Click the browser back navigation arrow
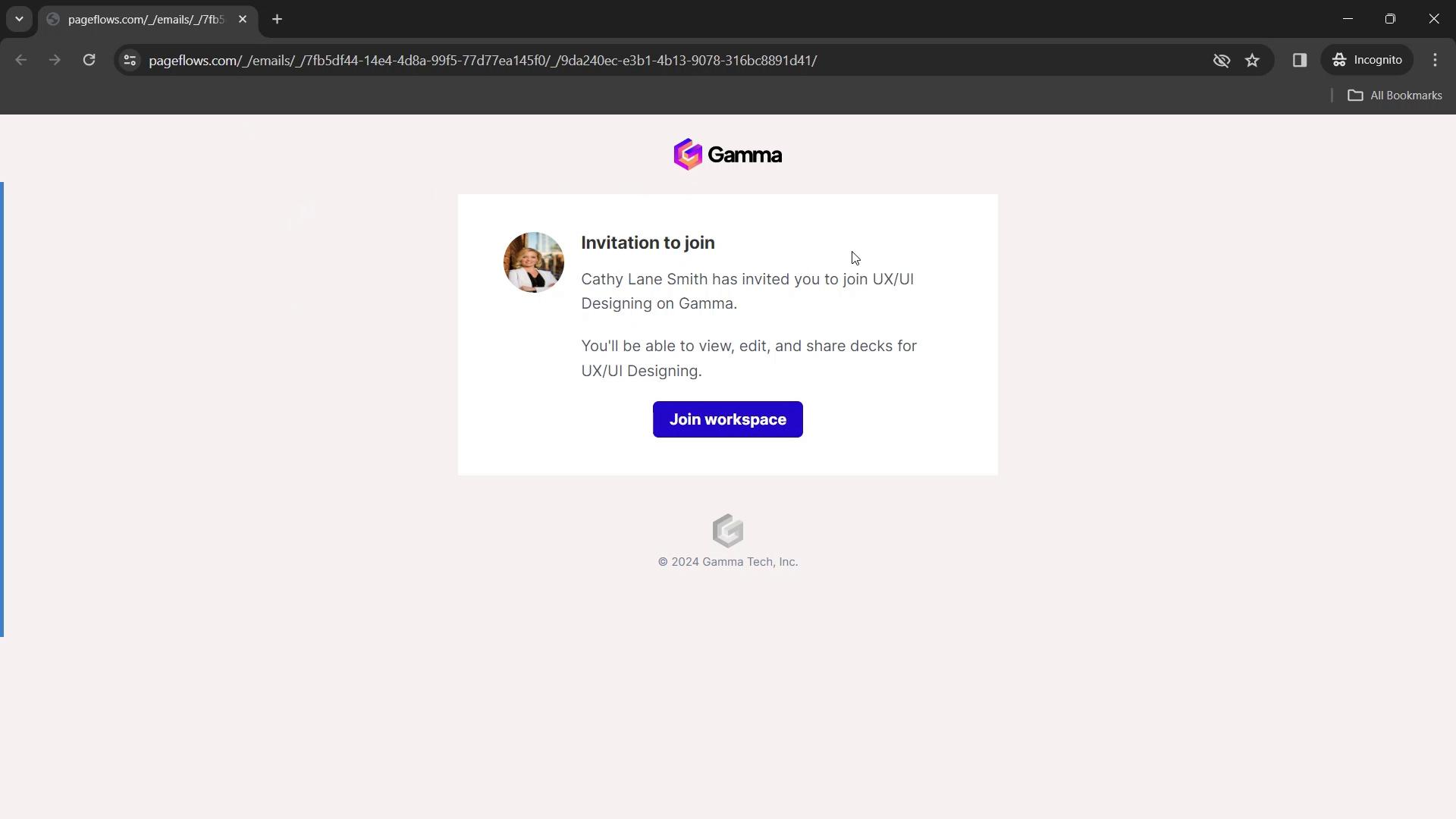The image size is (1456, 819). 22,60
